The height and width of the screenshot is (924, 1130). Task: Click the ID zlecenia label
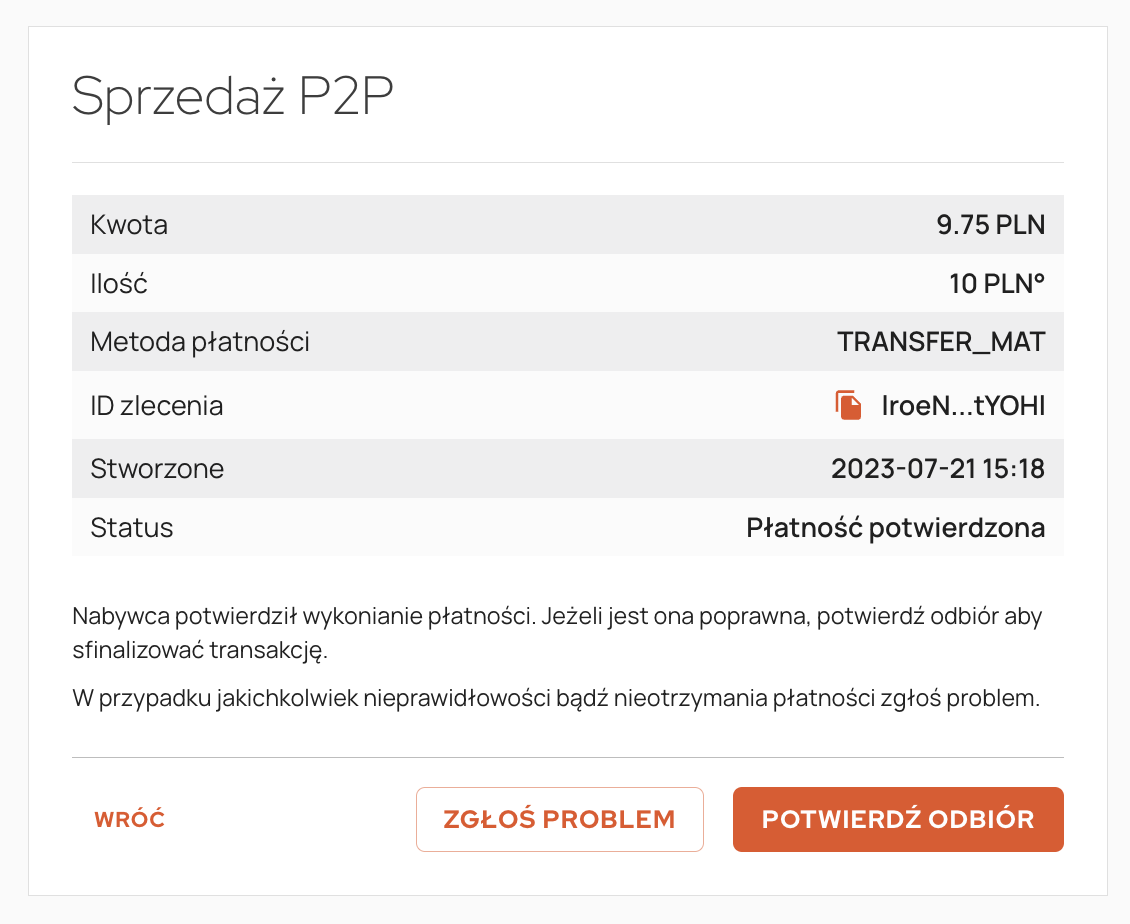pyautogui.click(x=156, y=406)
